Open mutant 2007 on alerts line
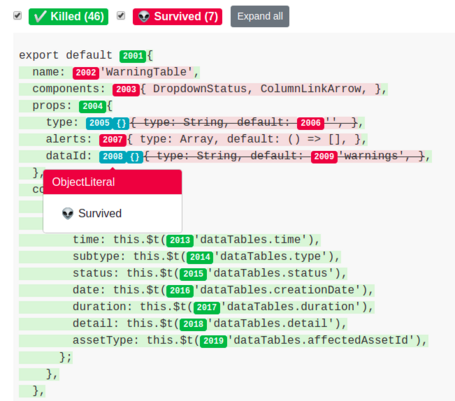Screen dimensions: 455x401 113,140
